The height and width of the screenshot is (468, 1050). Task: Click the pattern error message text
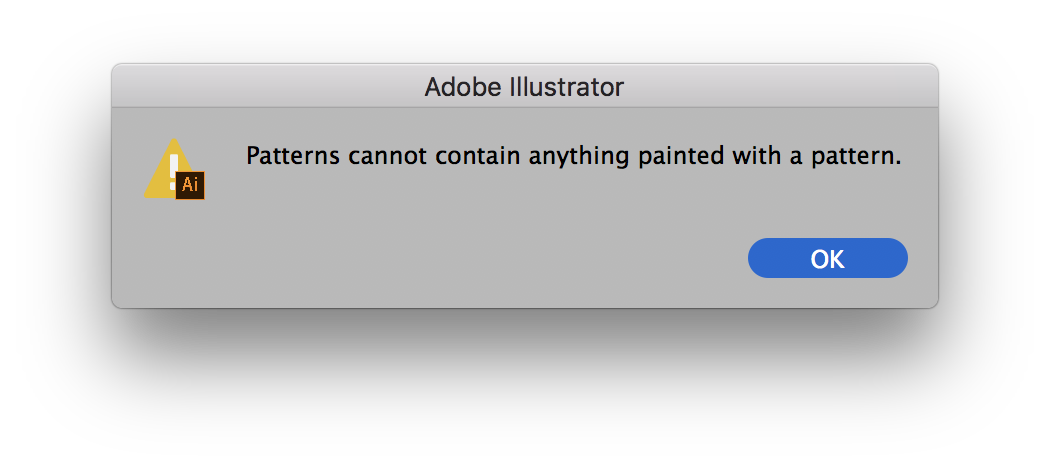pos(574,157)
